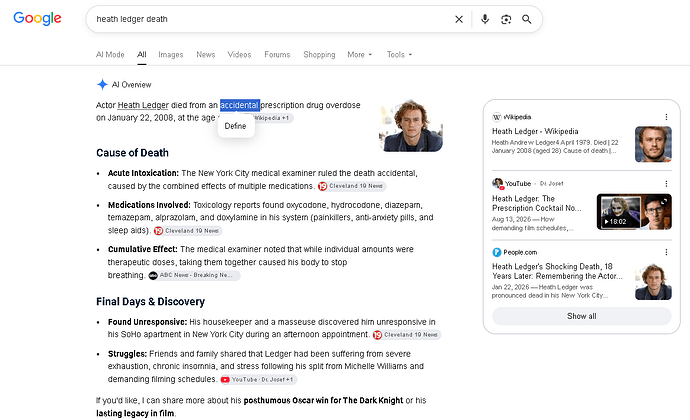
Task: Click the Show all sources button
Action: coord(582,316)
